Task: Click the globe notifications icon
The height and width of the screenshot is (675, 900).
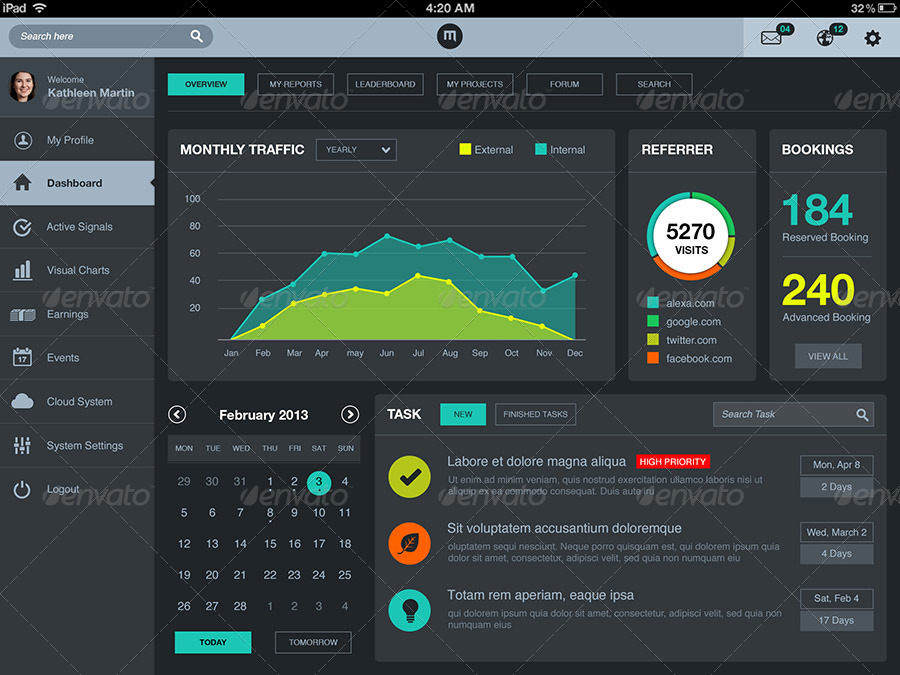Action: (x=825, y=38)
